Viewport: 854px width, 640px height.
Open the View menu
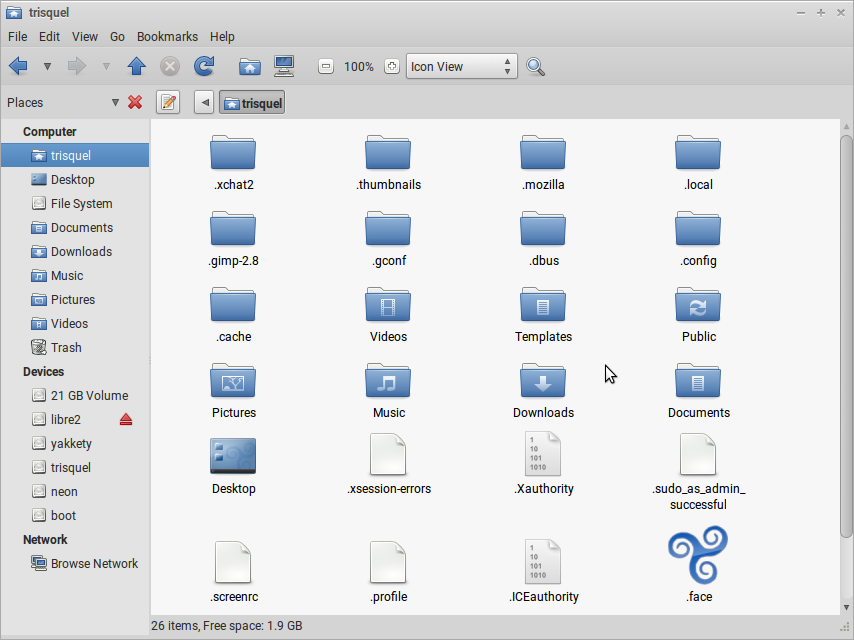[84, 36]
